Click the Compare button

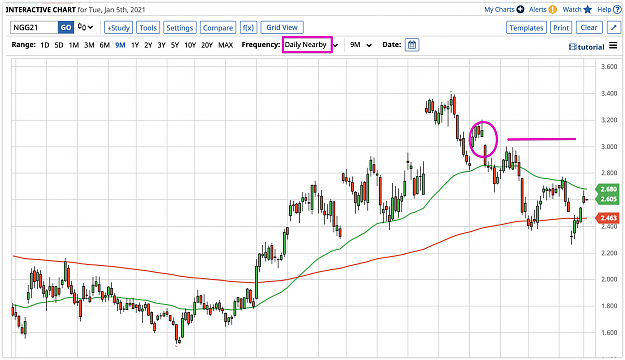tap(218, 28)
